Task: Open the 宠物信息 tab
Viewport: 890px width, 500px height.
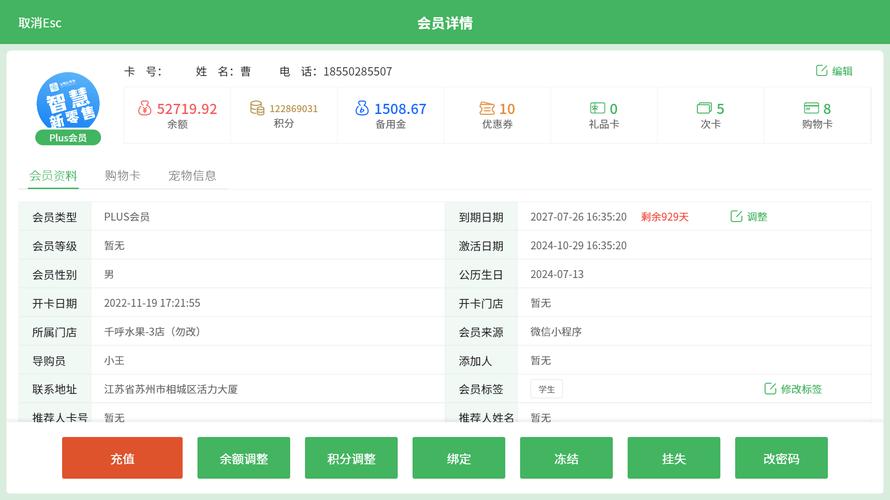Action: [192, 176]
